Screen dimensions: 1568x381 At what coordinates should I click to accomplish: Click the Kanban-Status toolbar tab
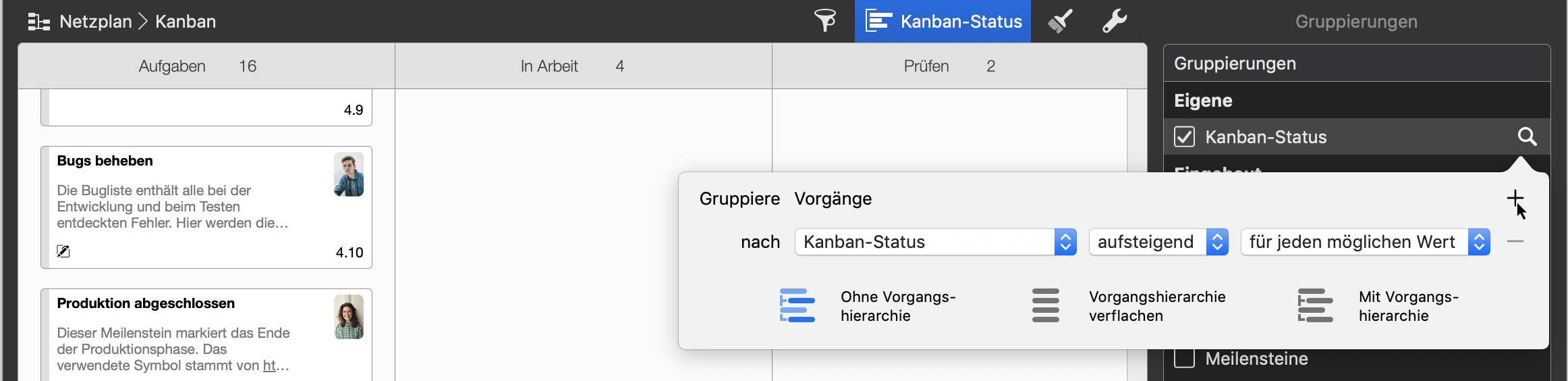943,22
